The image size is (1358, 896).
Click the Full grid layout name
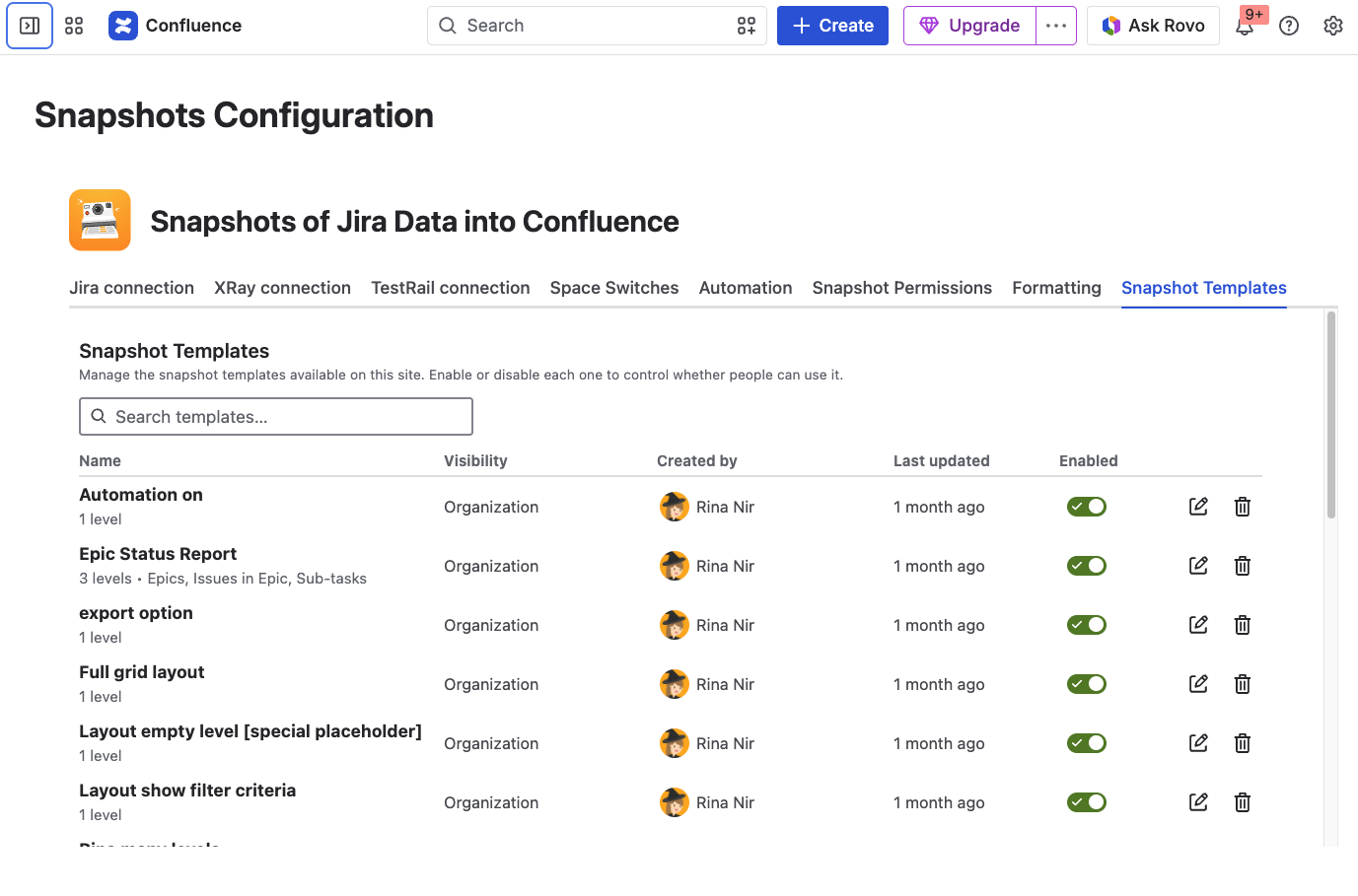pyautogui.click(x=142, y=672)
